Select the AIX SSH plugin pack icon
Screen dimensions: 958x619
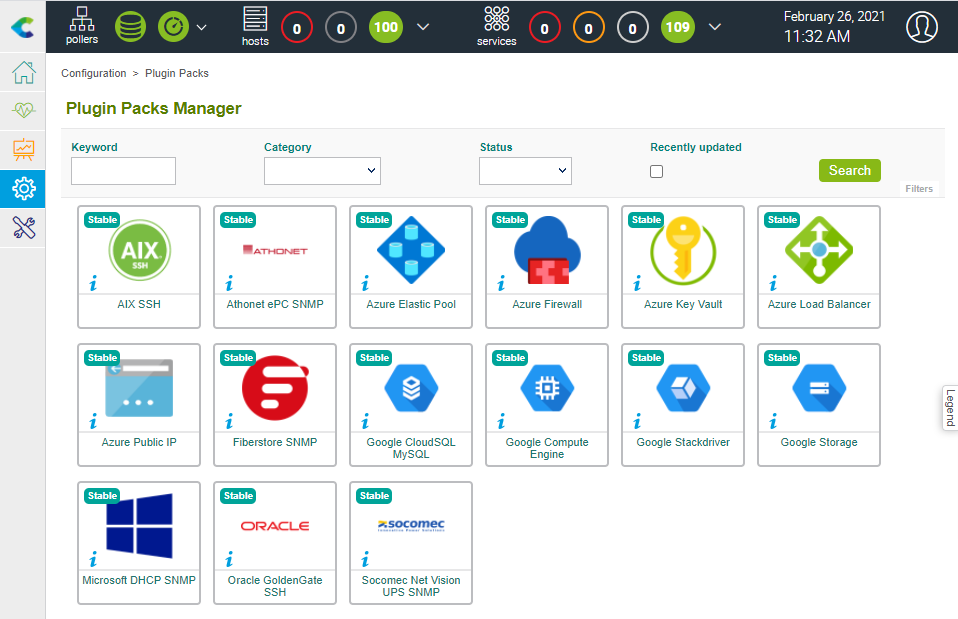click(x=139, y=250)
